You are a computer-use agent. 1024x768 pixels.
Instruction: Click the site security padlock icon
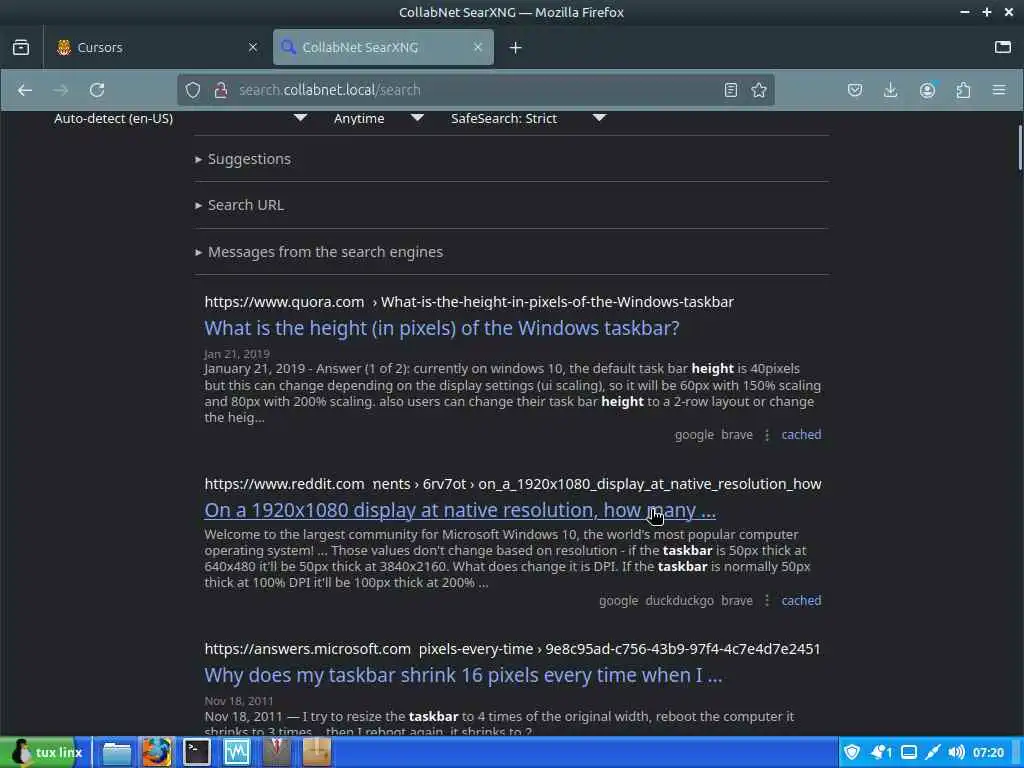point(221,90)
